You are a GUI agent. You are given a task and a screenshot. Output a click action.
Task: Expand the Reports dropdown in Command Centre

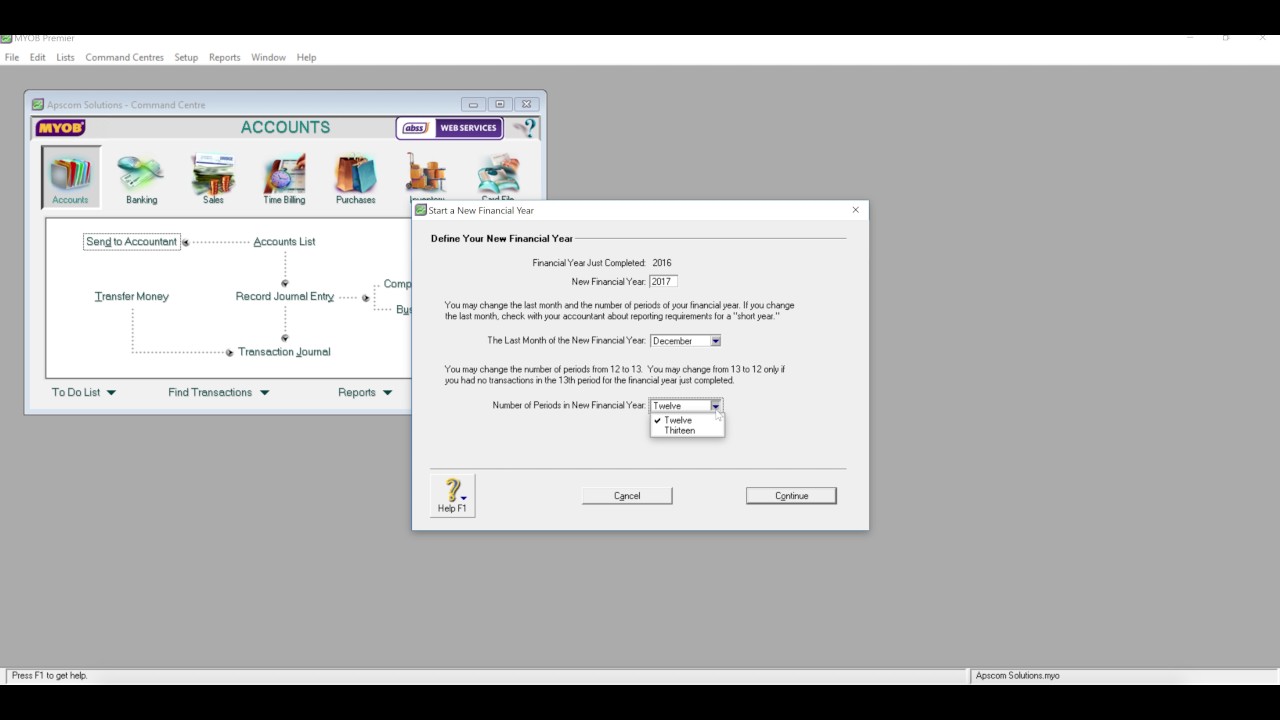point(365,392)
